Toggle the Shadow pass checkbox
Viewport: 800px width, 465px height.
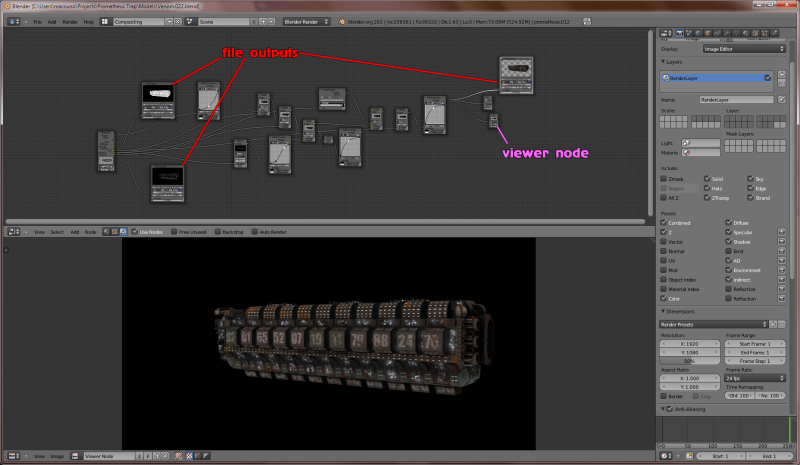coord(728,241)
